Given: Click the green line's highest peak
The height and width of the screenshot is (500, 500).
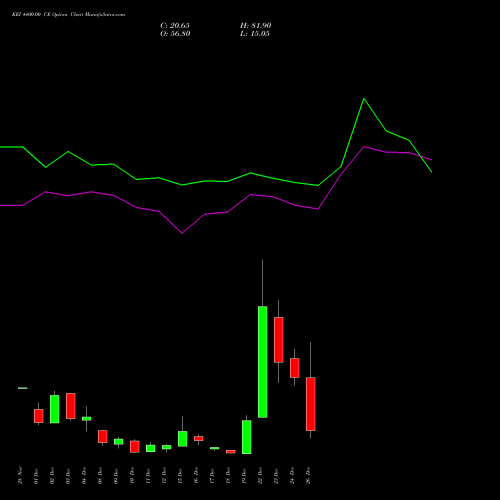Looking at the screenshot, I should coord(364,99).
